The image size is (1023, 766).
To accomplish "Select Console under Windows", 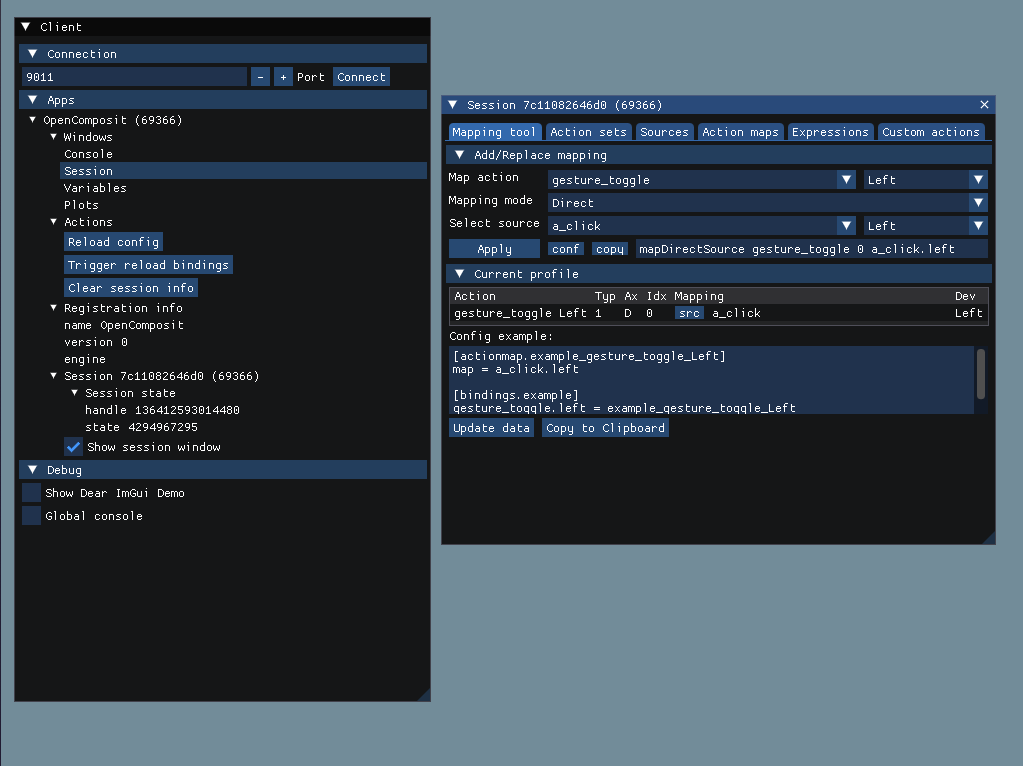I will tap(89, 153).
